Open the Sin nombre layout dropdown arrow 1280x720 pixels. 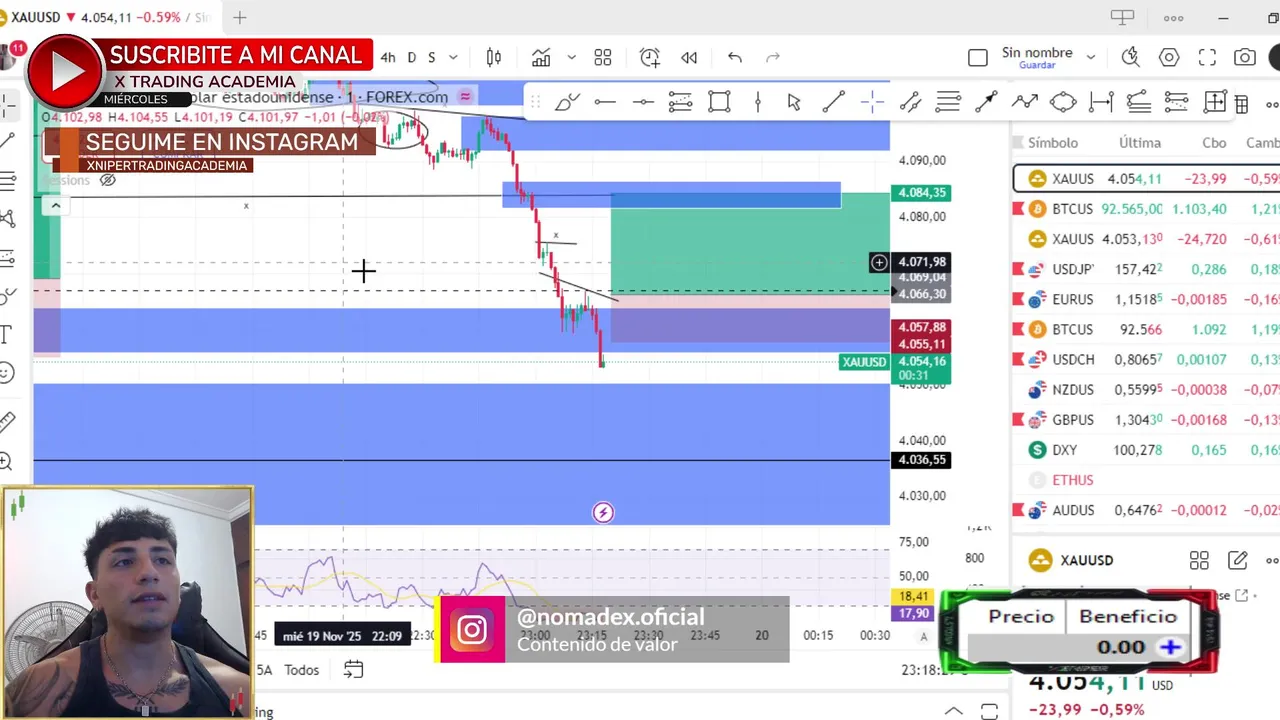coord(1090,58)
